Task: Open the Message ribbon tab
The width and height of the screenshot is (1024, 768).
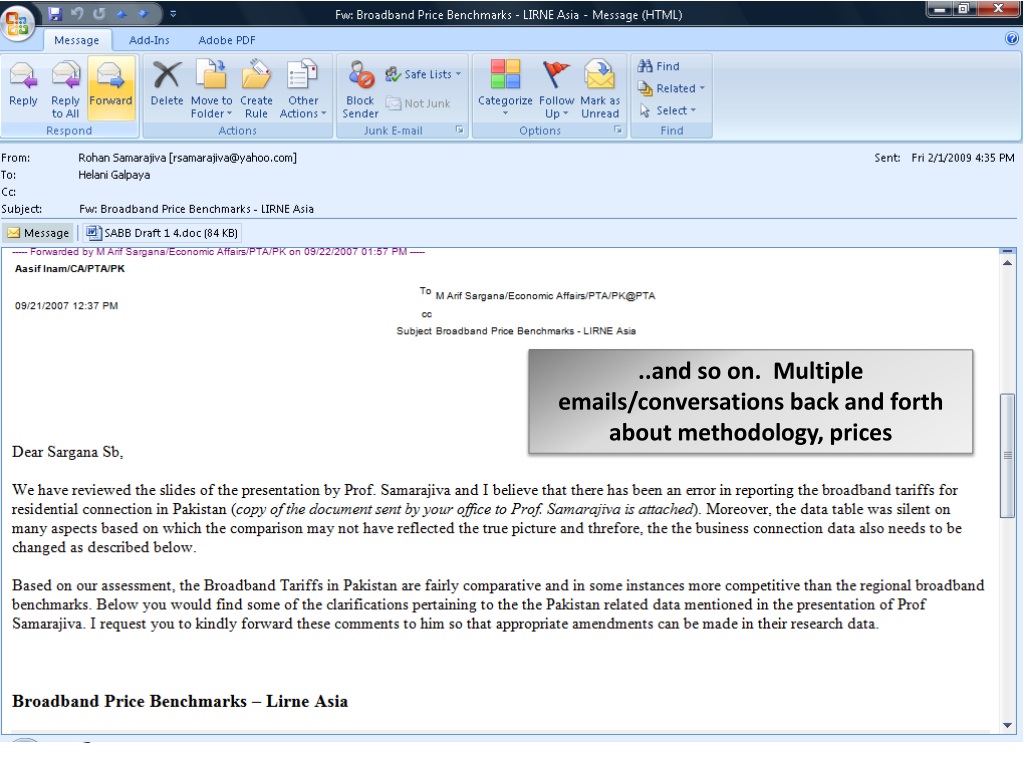Action: (77, 40)
